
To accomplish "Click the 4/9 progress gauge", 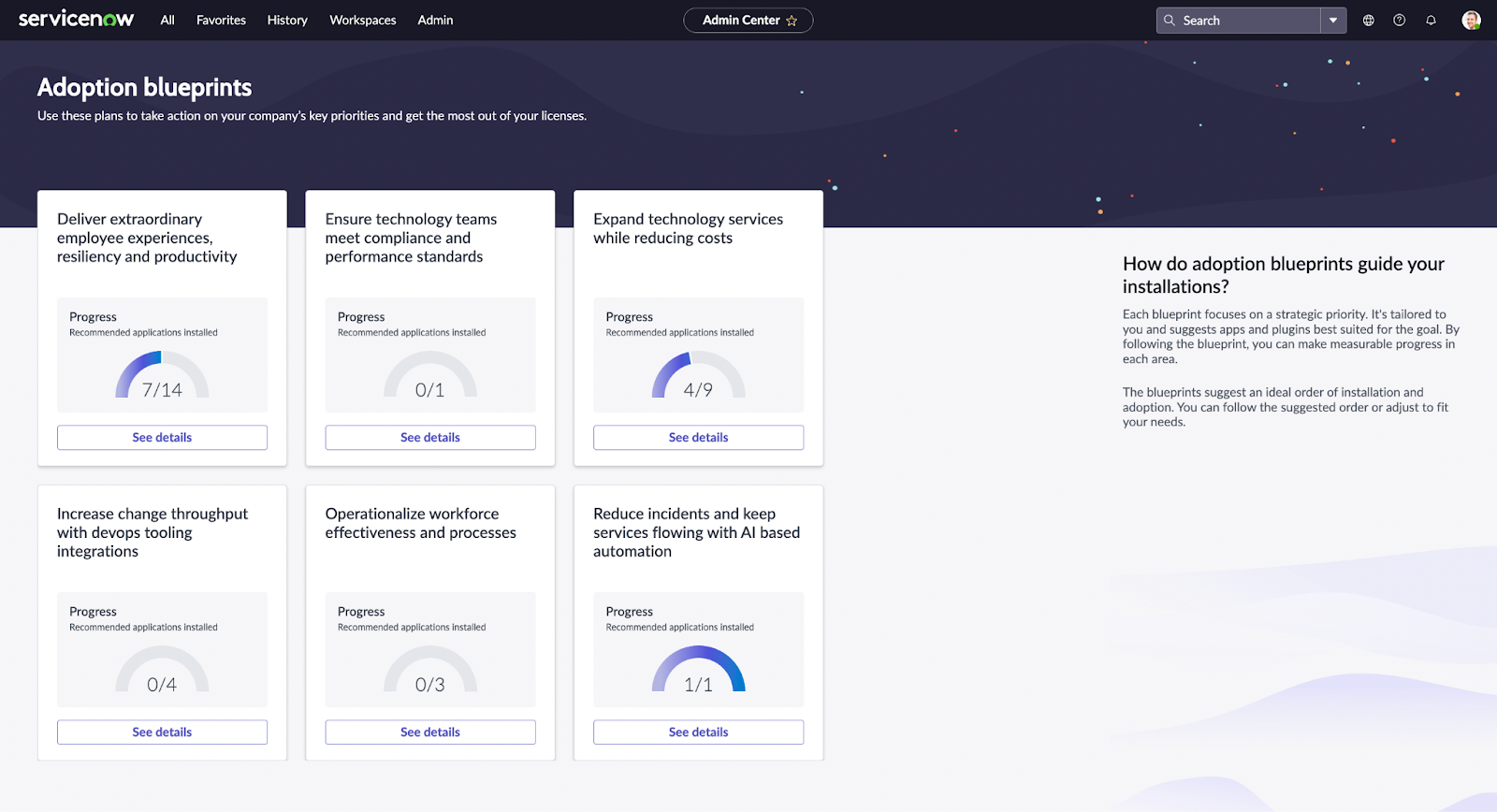I will [698, 376].
